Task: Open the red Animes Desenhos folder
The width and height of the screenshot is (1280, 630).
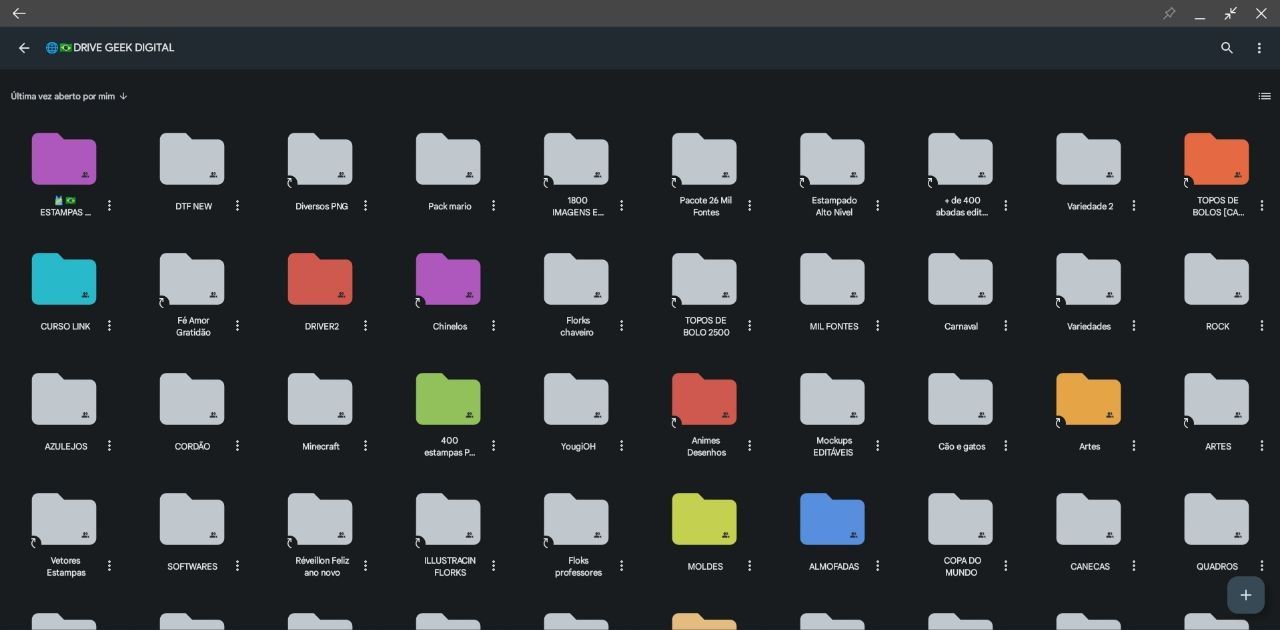Action: (x=704, y=400)
